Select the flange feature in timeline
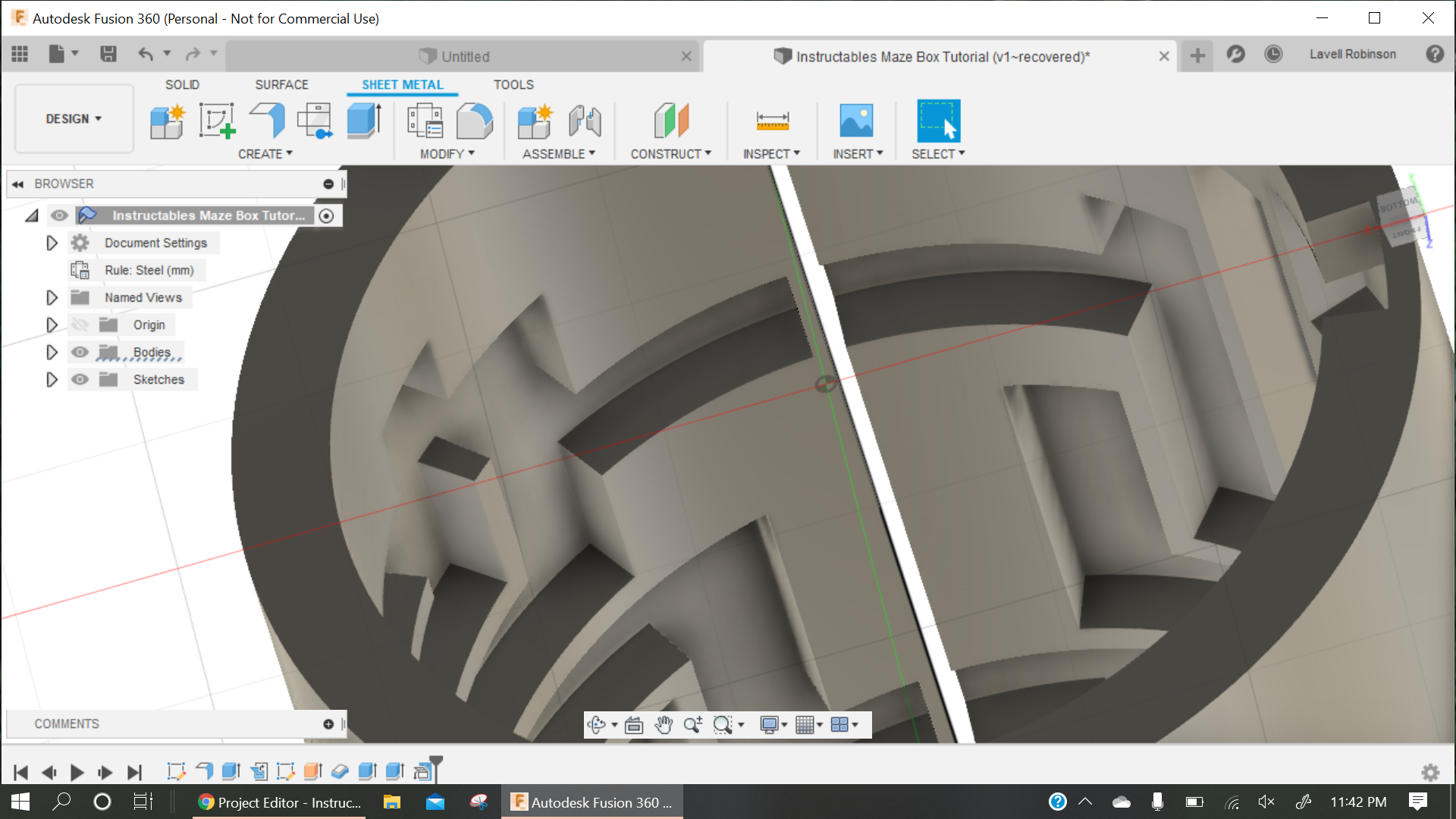This screenshot has height=819, width=1456. [x=204, y=771]
